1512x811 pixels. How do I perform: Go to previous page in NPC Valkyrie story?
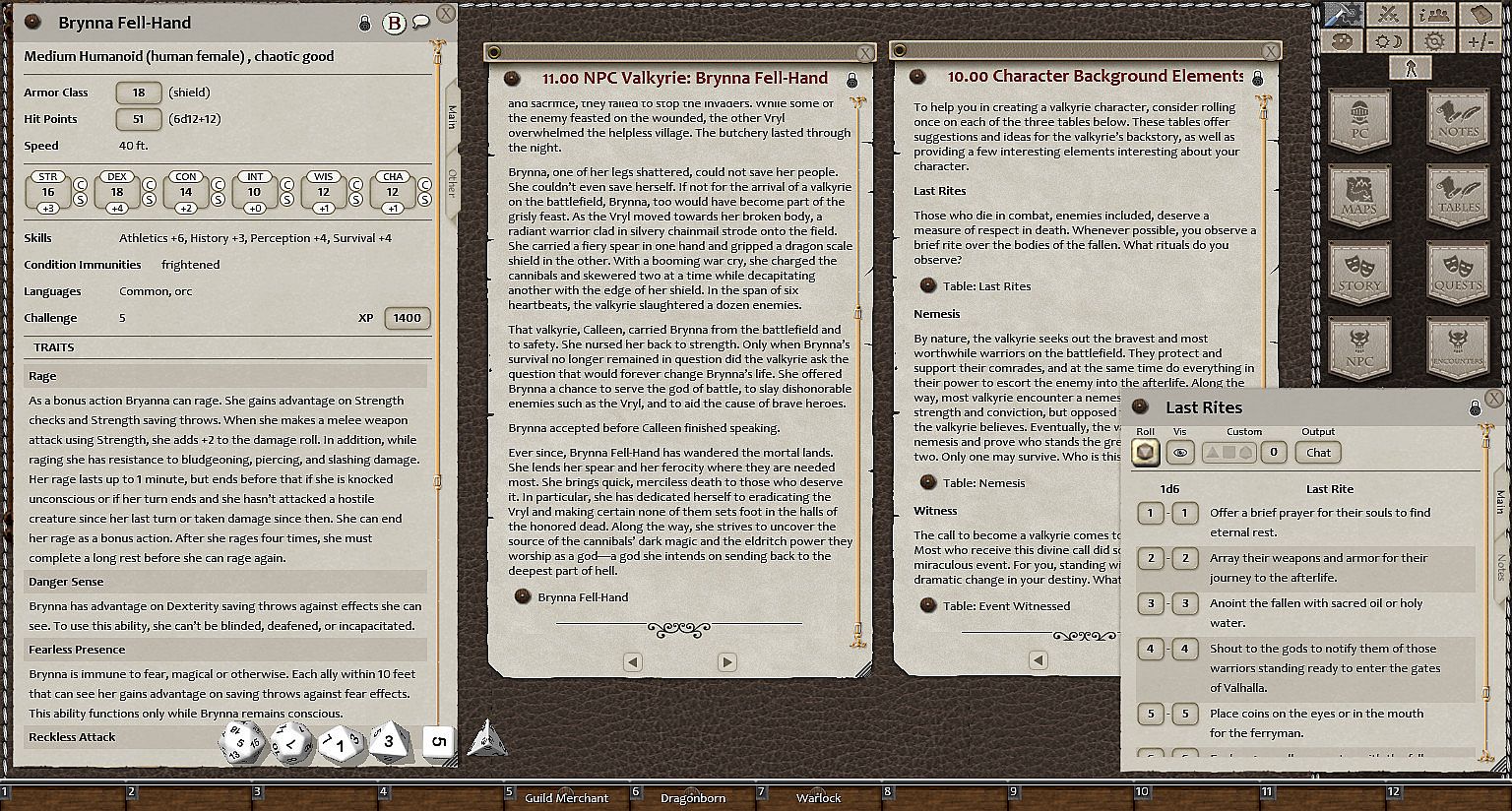(633, 662)
